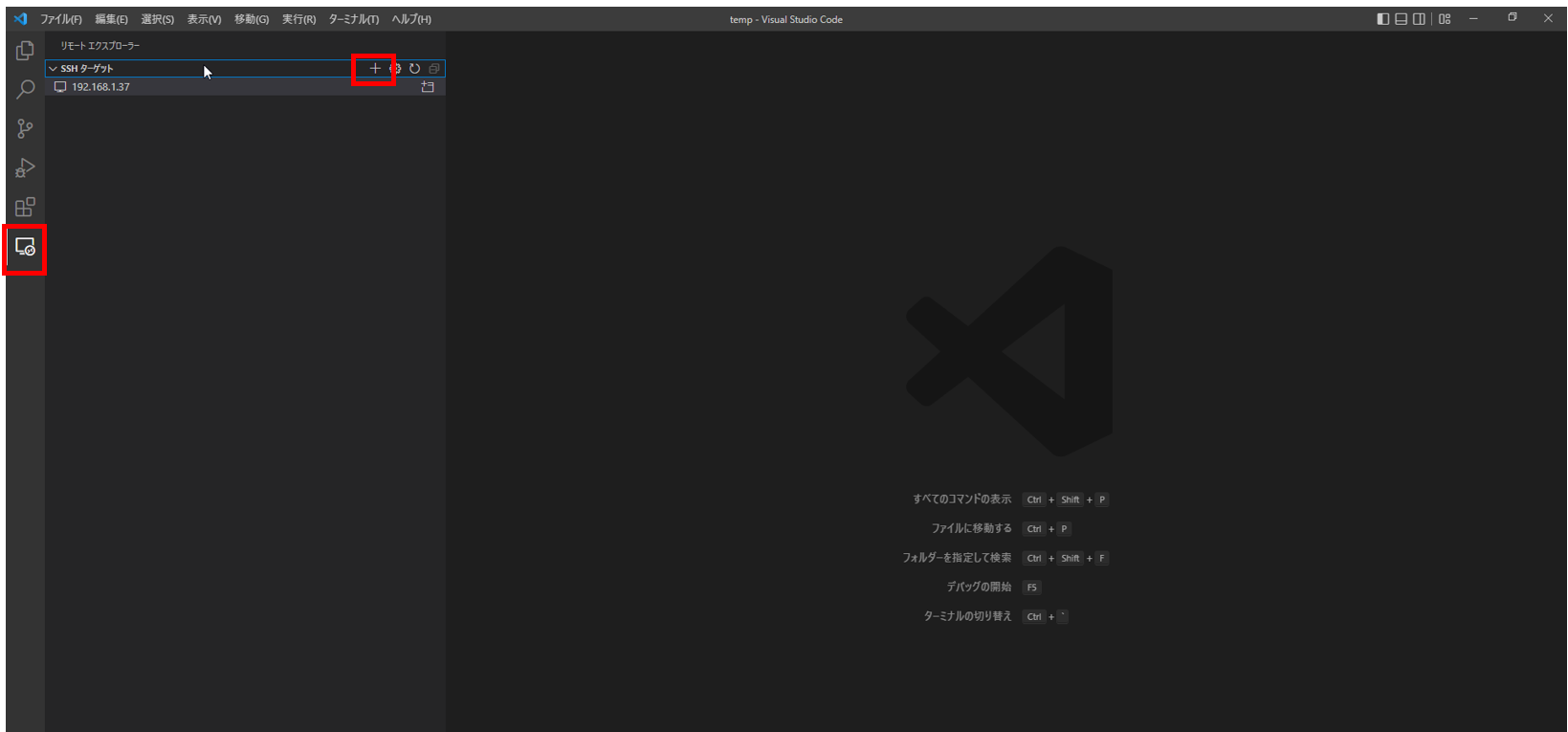Refresh the SSH targets list
The width and height of the screenshot is (1568, 732).
pyautogui.click(x=414, y=69)
